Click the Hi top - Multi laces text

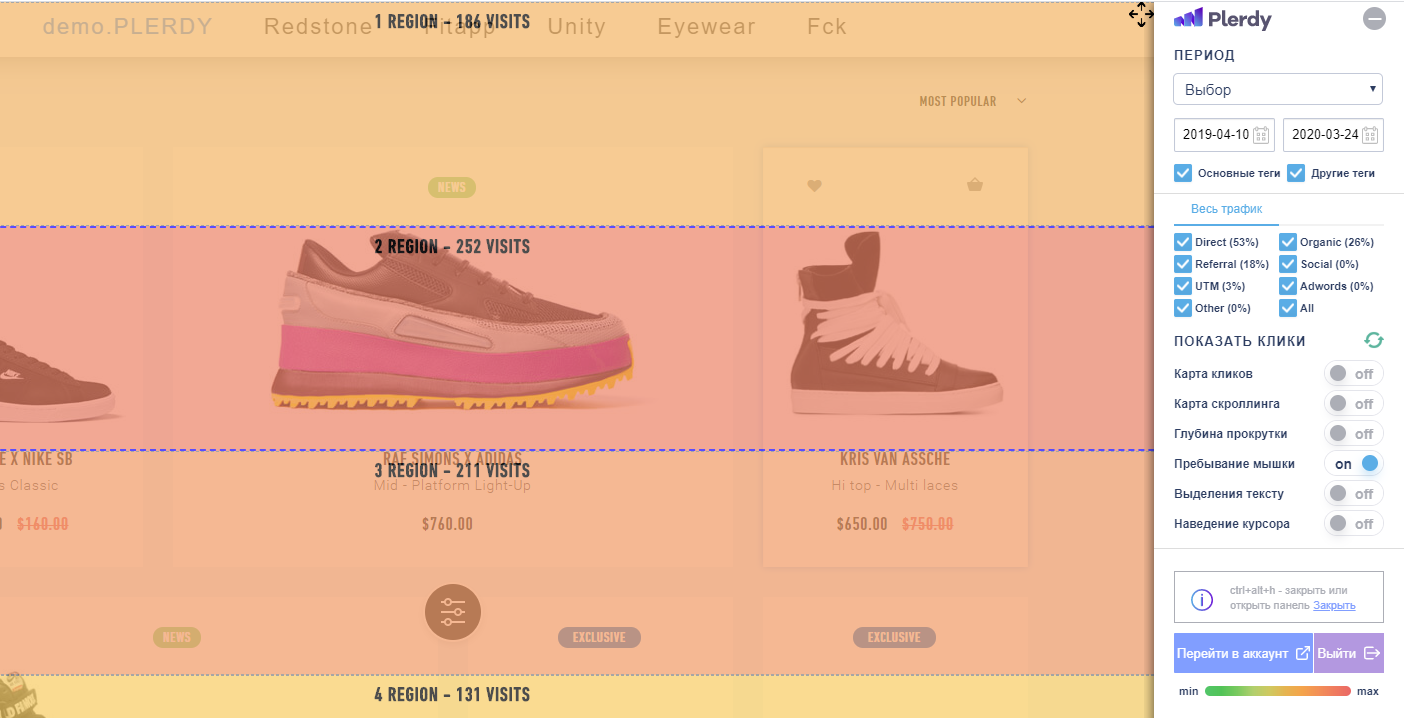pyautogui.click(x=894, y=485)
